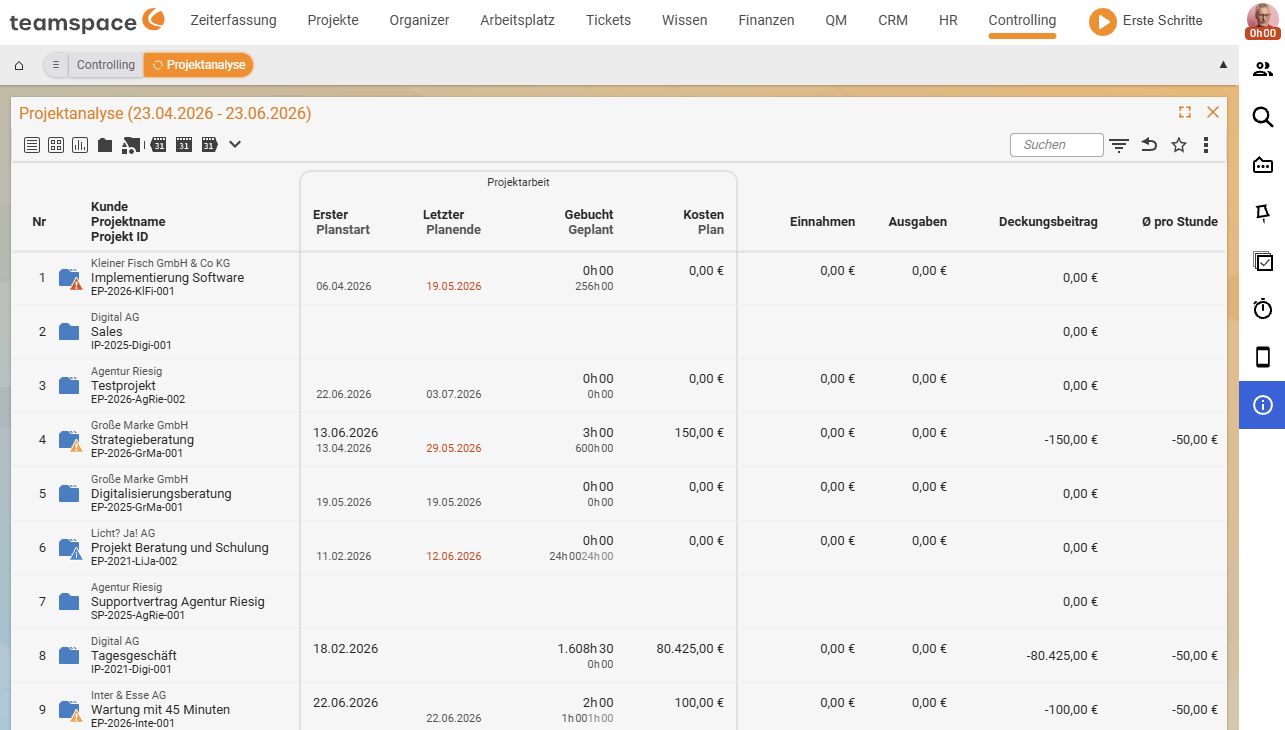
Task: Jump to next calendar period
Action: [209, 145]
